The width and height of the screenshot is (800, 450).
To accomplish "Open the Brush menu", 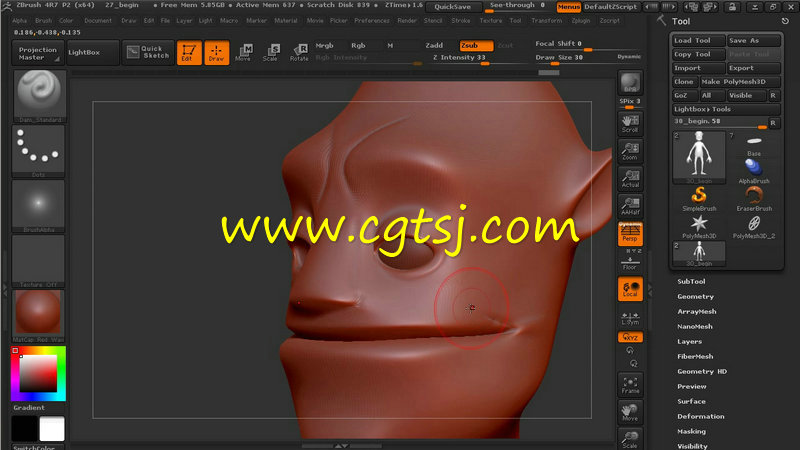I will [x=43, y=21].
